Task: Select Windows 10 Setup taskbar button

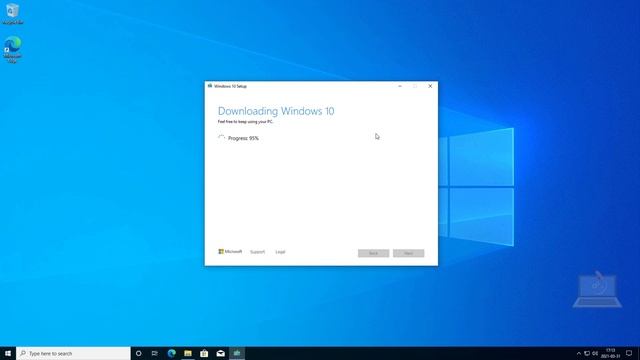Action: (237, 353)
